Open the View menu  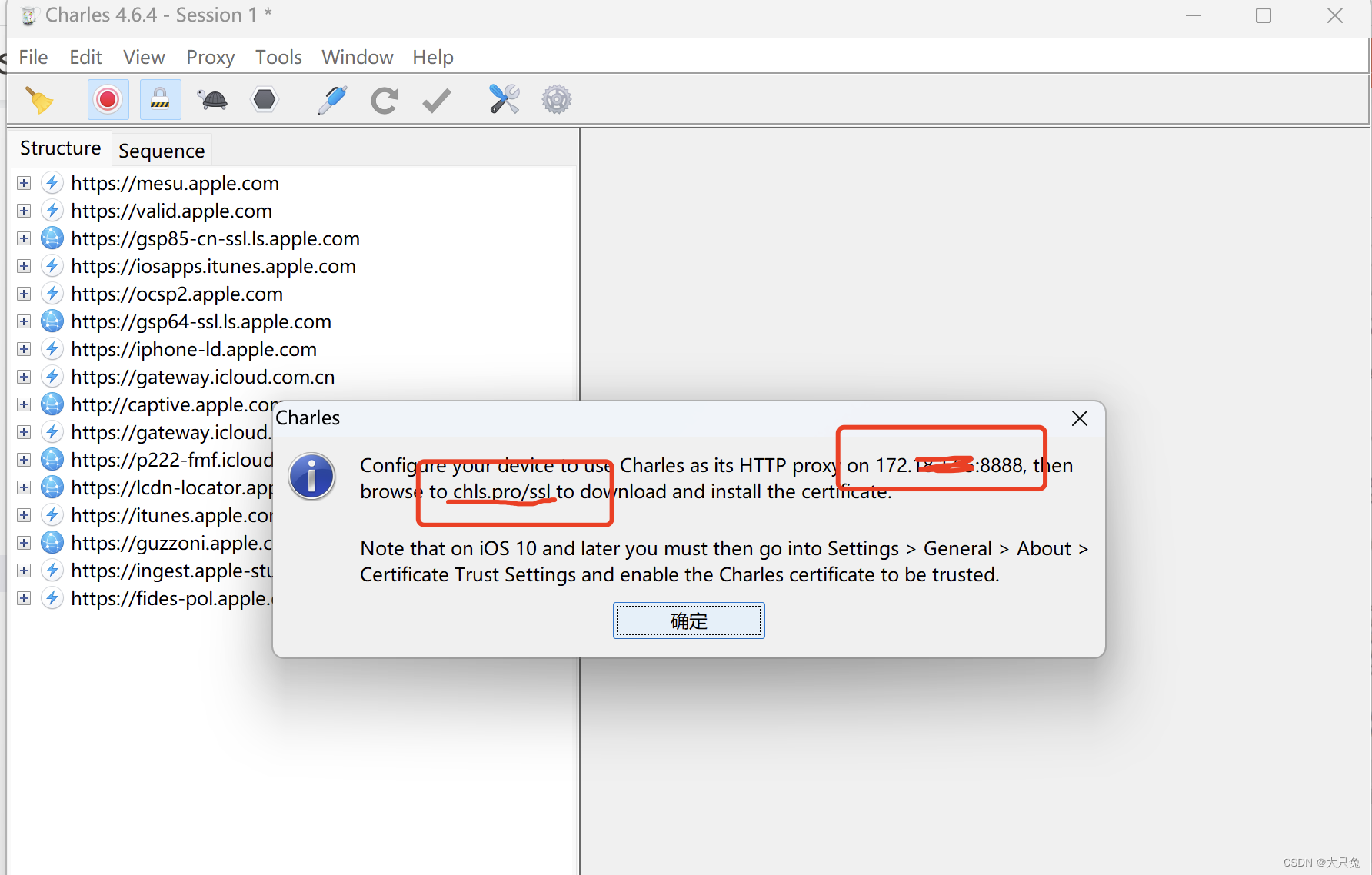point(144,57)
